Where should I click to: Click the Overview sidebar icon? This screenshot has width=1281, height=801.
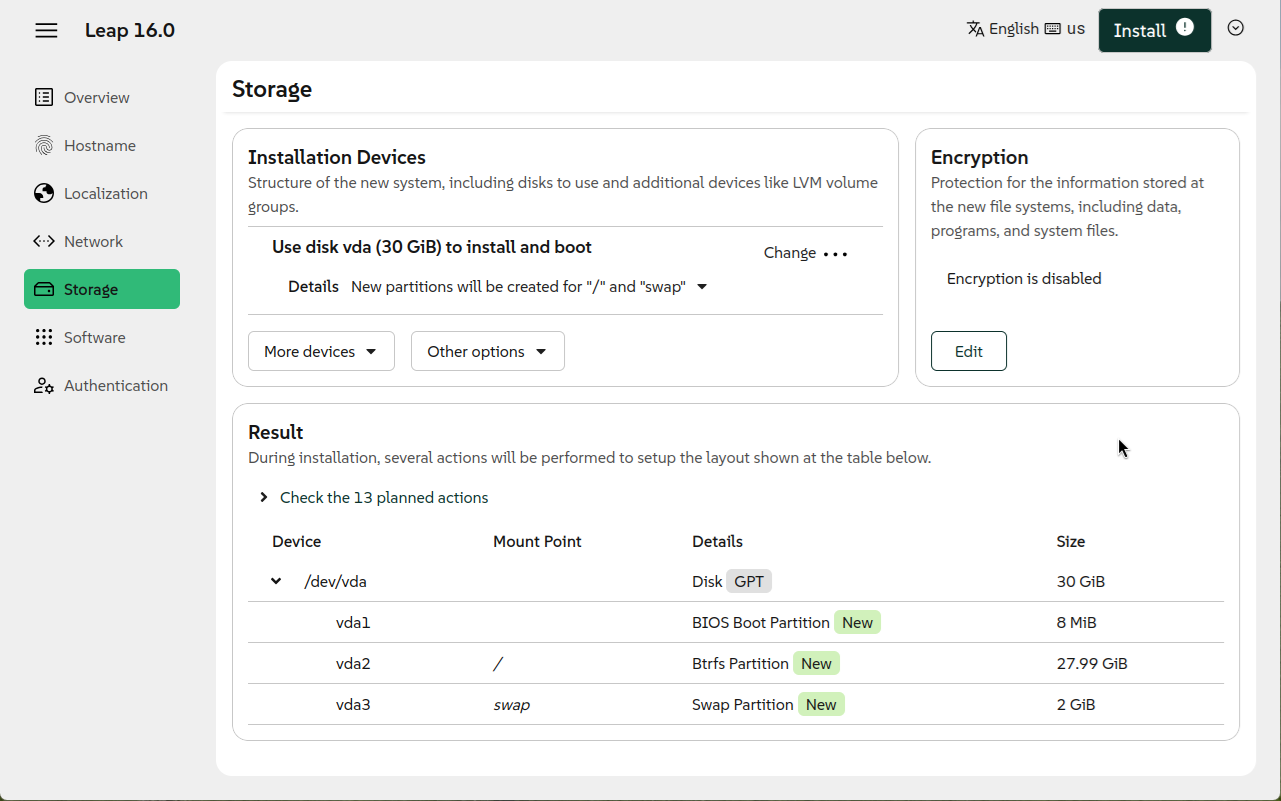(x=44, y=97)
